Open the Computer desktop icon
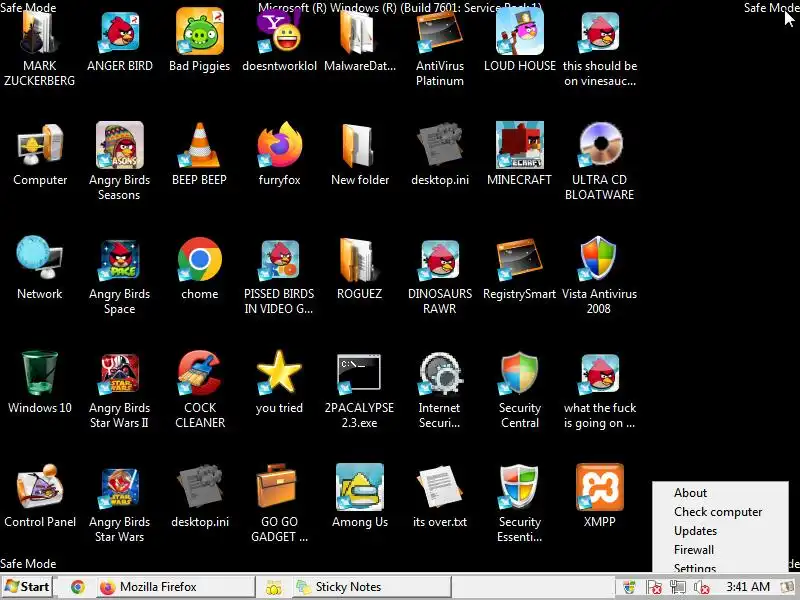The height and width of the screenshot is (600, 800). [40, 145]
